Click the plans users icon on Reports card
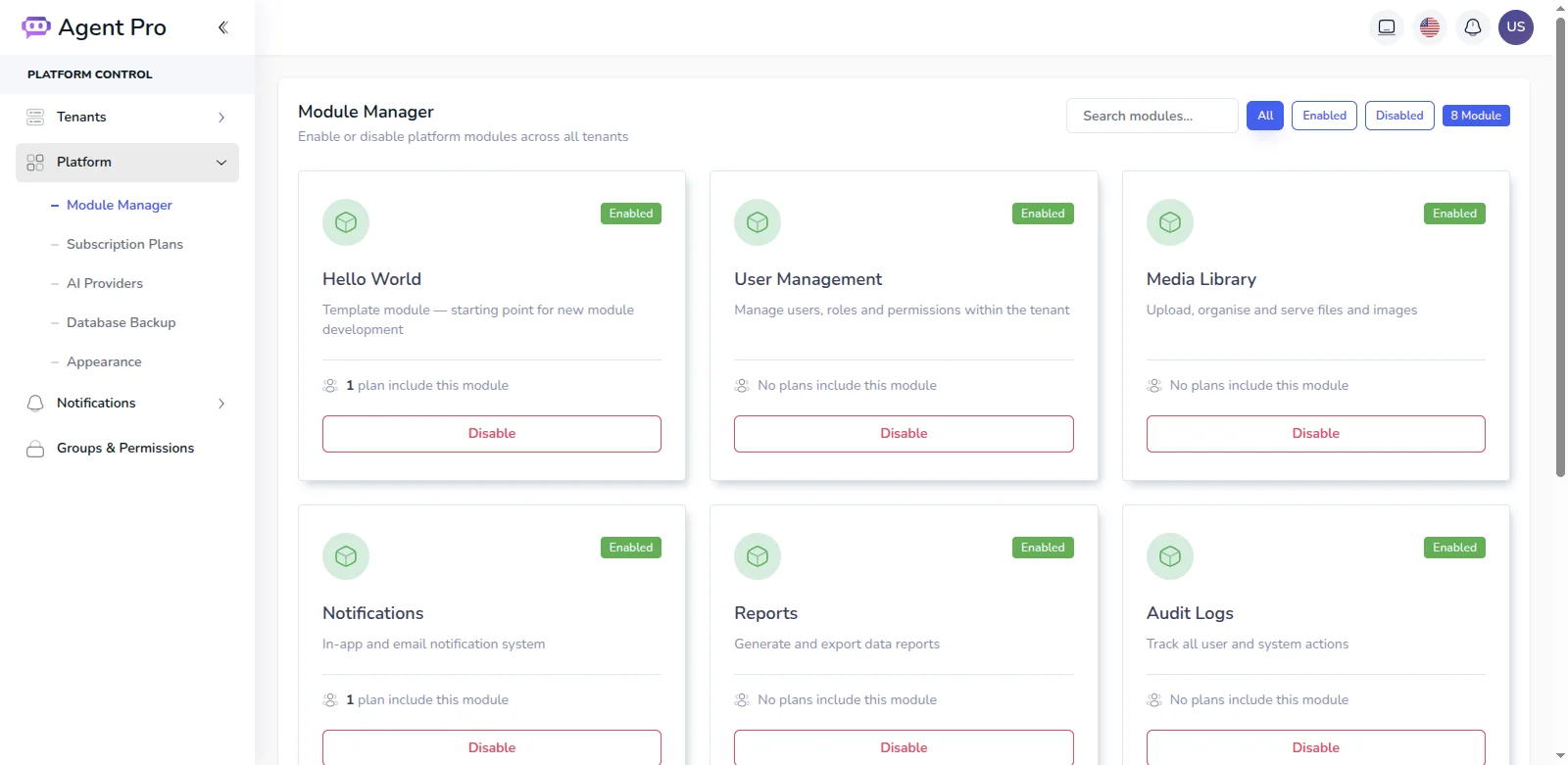Screen dimensions: 1568x765 pyautogui.click(x=742, y=700)
